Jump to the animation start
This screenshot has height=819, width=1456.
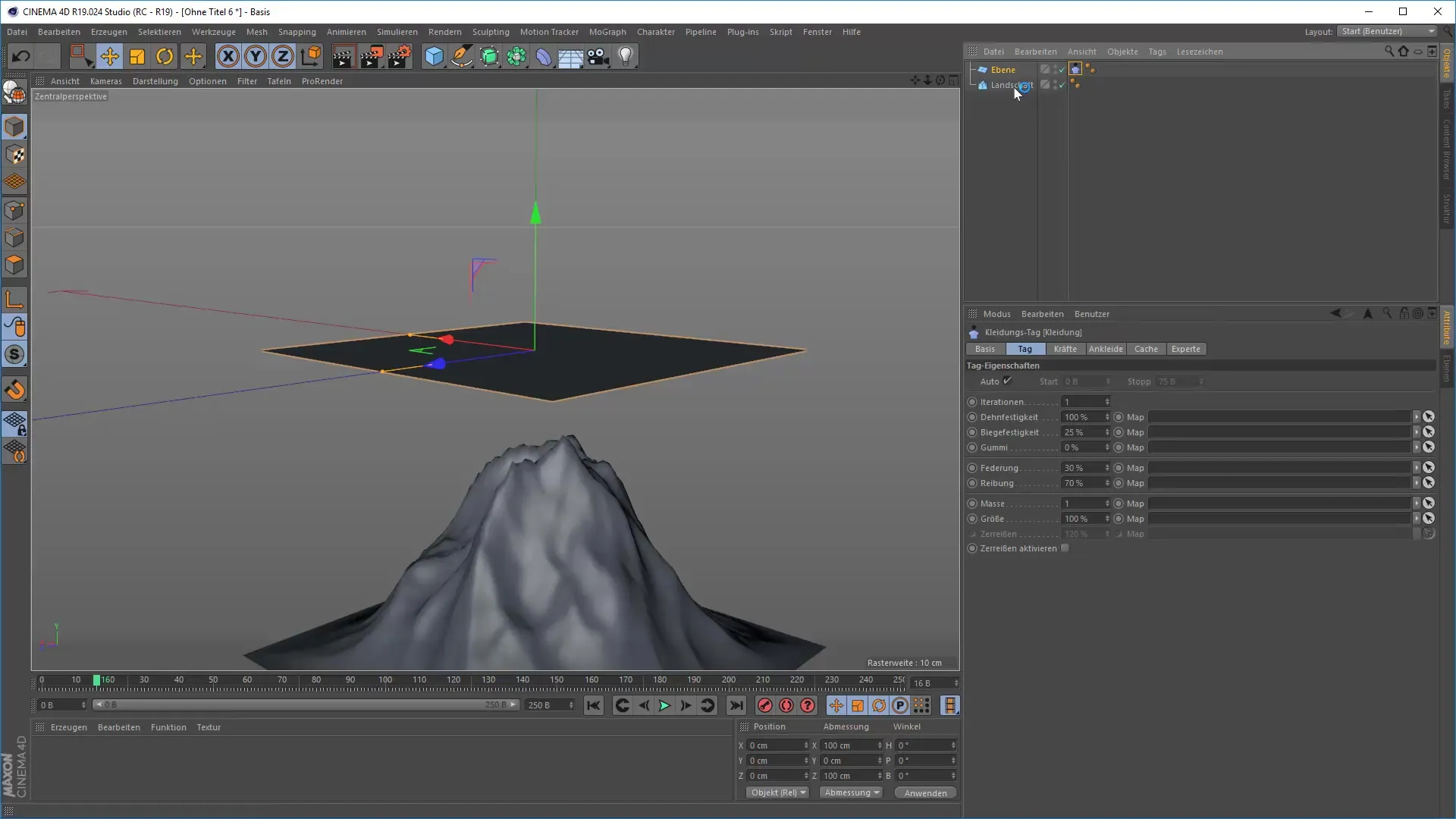(x=593, y=706)
